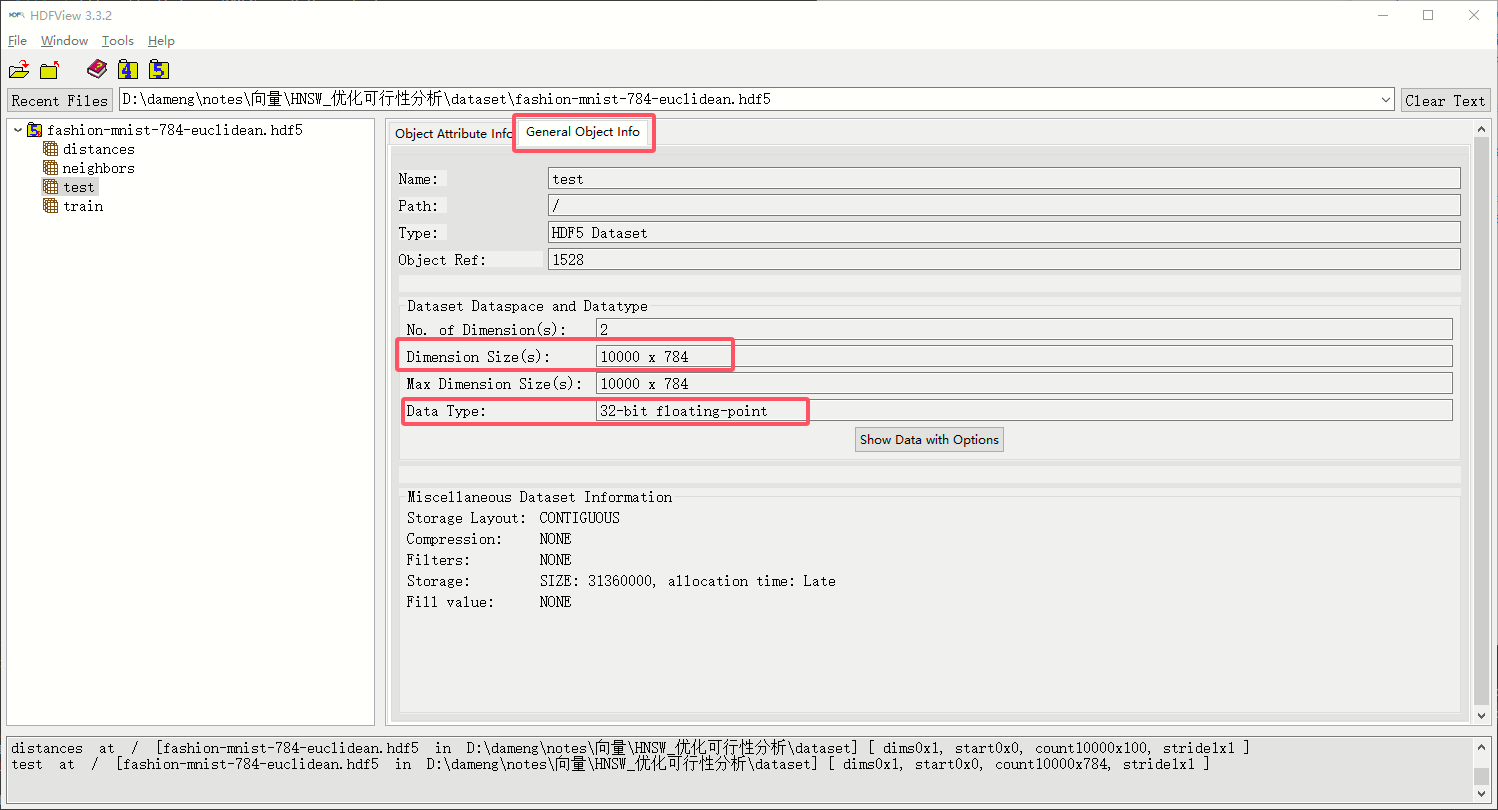Click the HDF5 library version icon

[159, 69]
